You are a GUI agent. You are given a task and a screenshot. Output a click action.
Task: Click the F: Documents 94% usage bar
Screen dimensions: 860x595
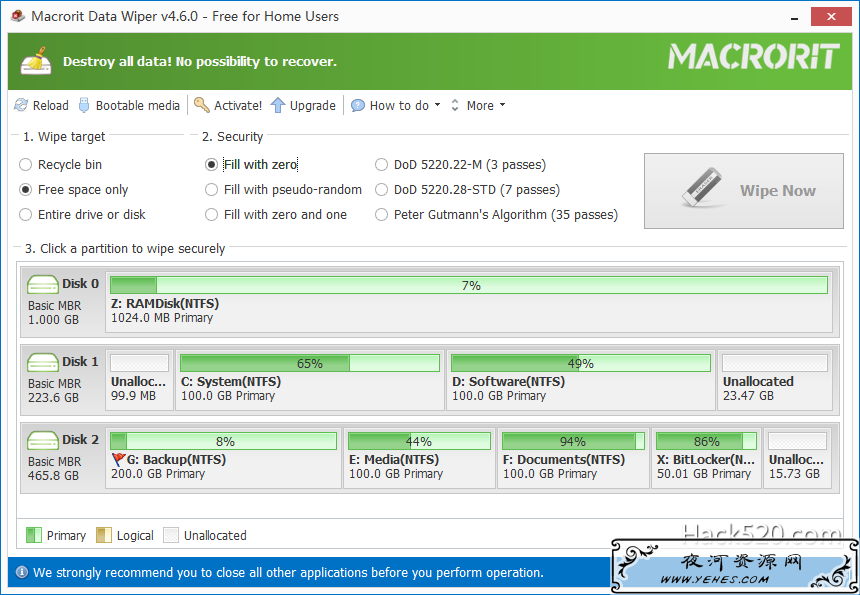click(x=574, y=441)
